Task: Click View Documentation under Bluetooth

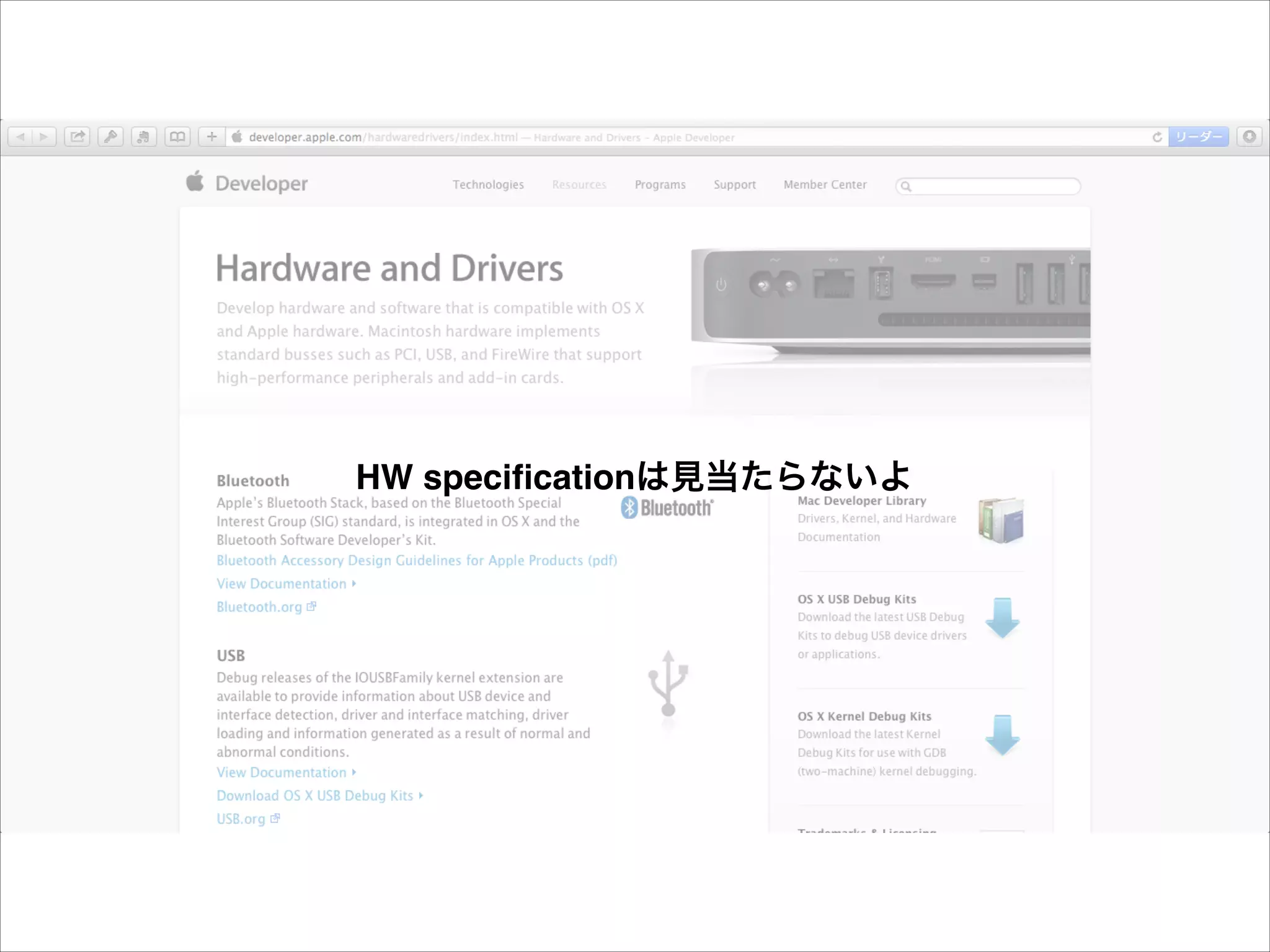Action: pyautogui.click(x=286, y=584)
